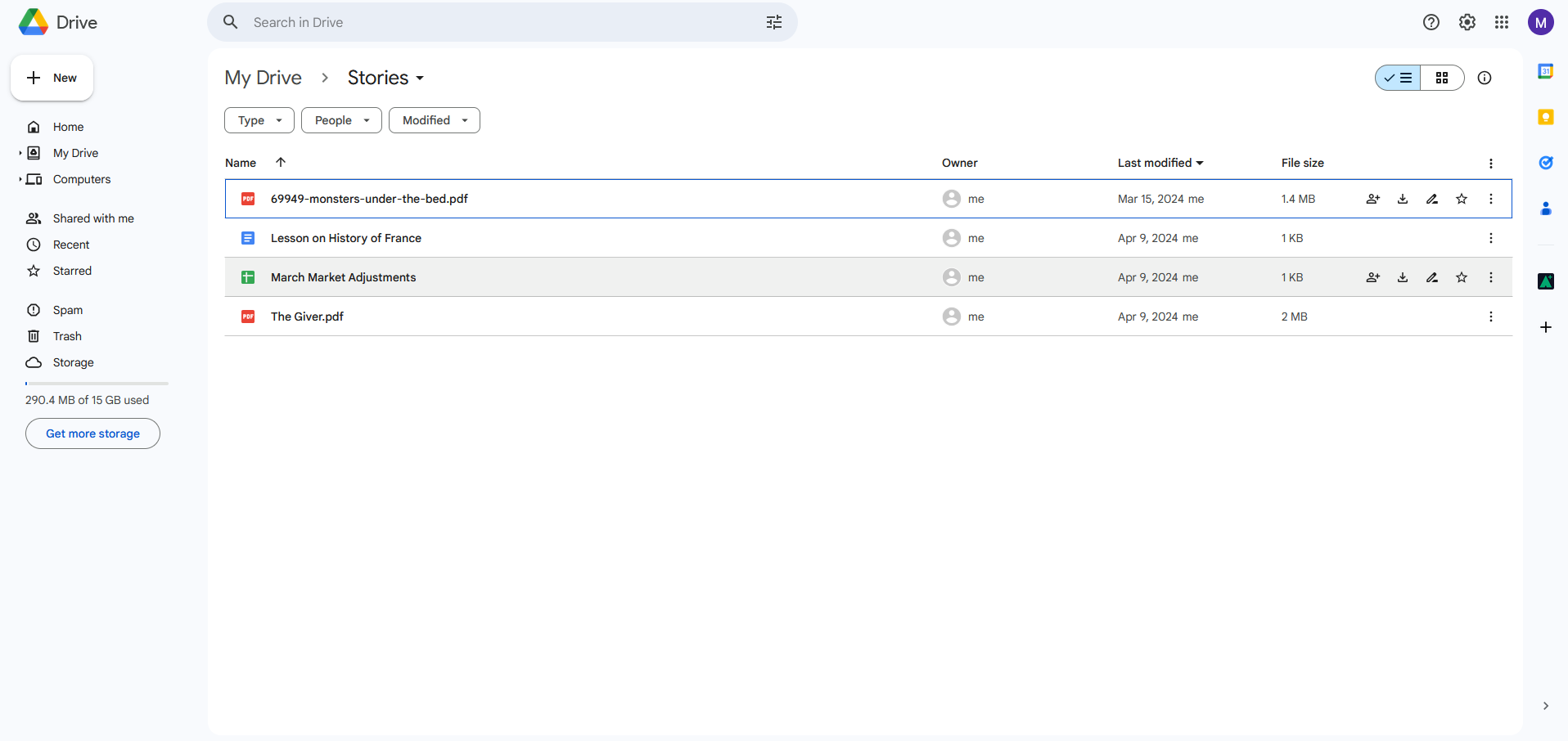Expand Computers tree arrow
The height and width of the screenshot is (741, 1568).
[20, 179]
